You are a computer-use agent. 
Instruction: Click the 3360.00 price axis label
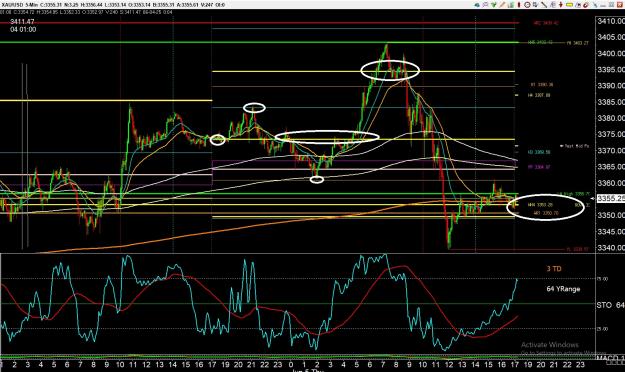611,183
